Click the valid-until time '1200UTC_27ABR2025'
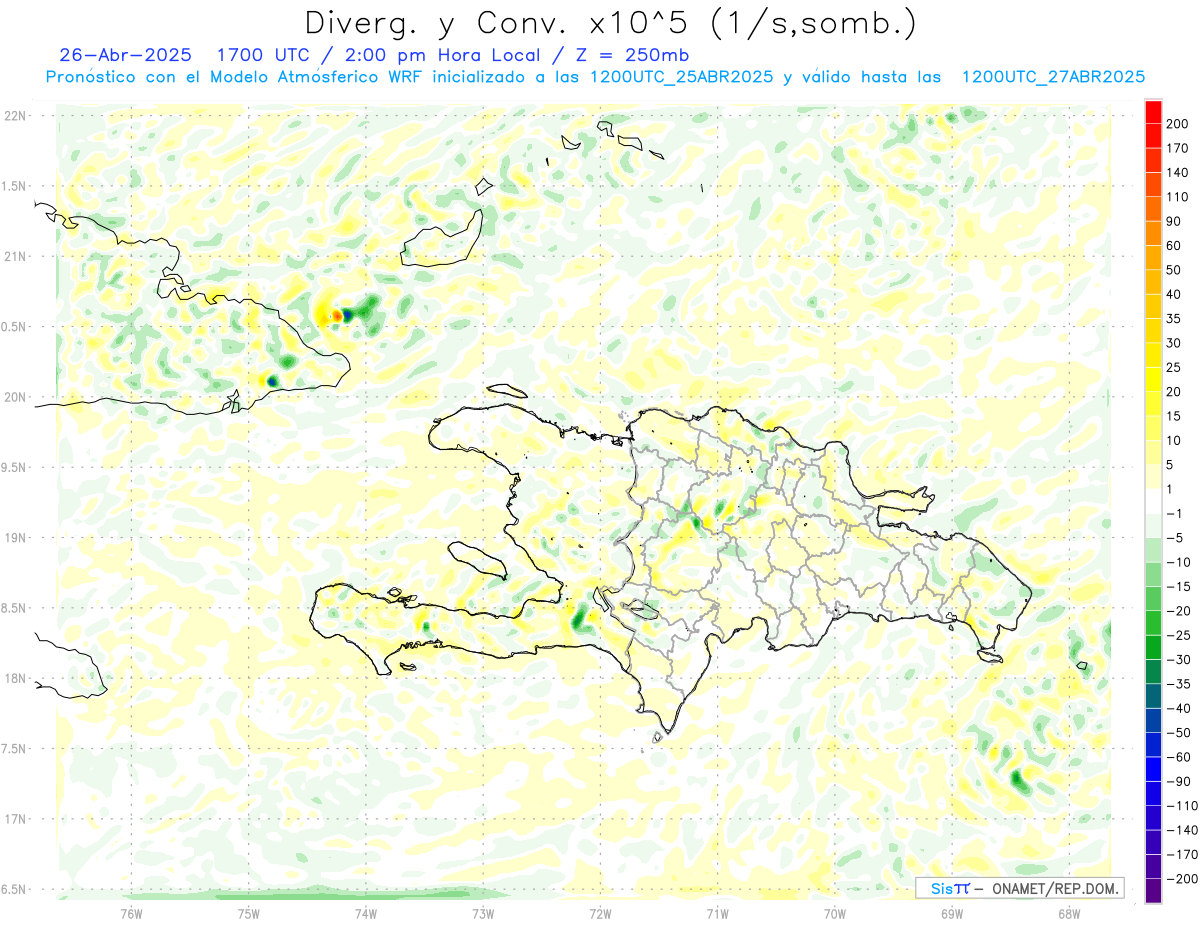Viewport: 1200px width, 927px height. tap(1053, 77)
